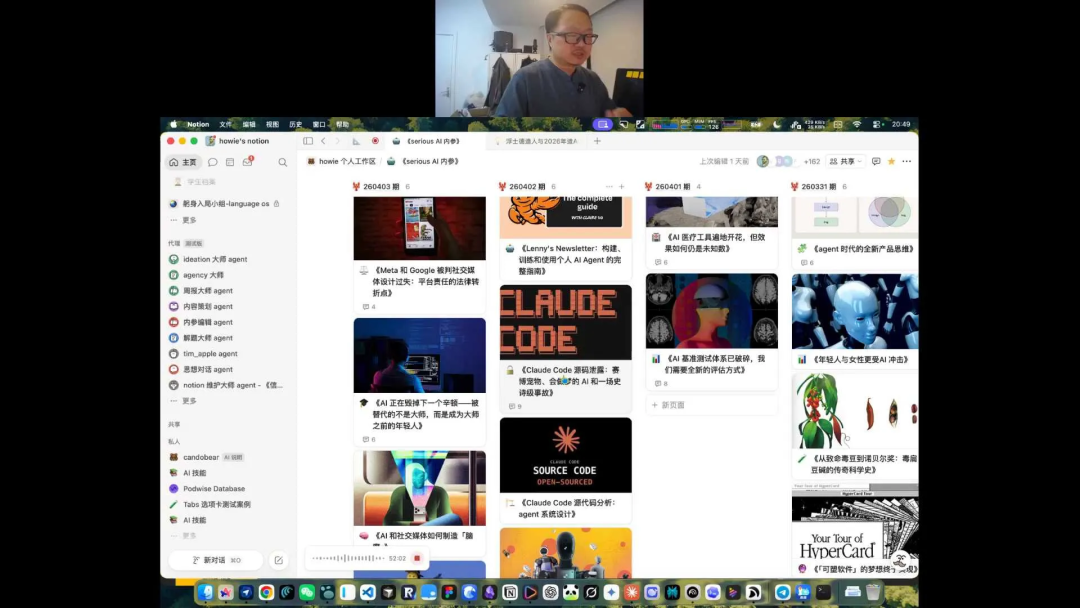This screenshot has width=1080, height=608.
Task: Open the Trash in the Dock
Action: pyautogui.click(x=873, y=592)
